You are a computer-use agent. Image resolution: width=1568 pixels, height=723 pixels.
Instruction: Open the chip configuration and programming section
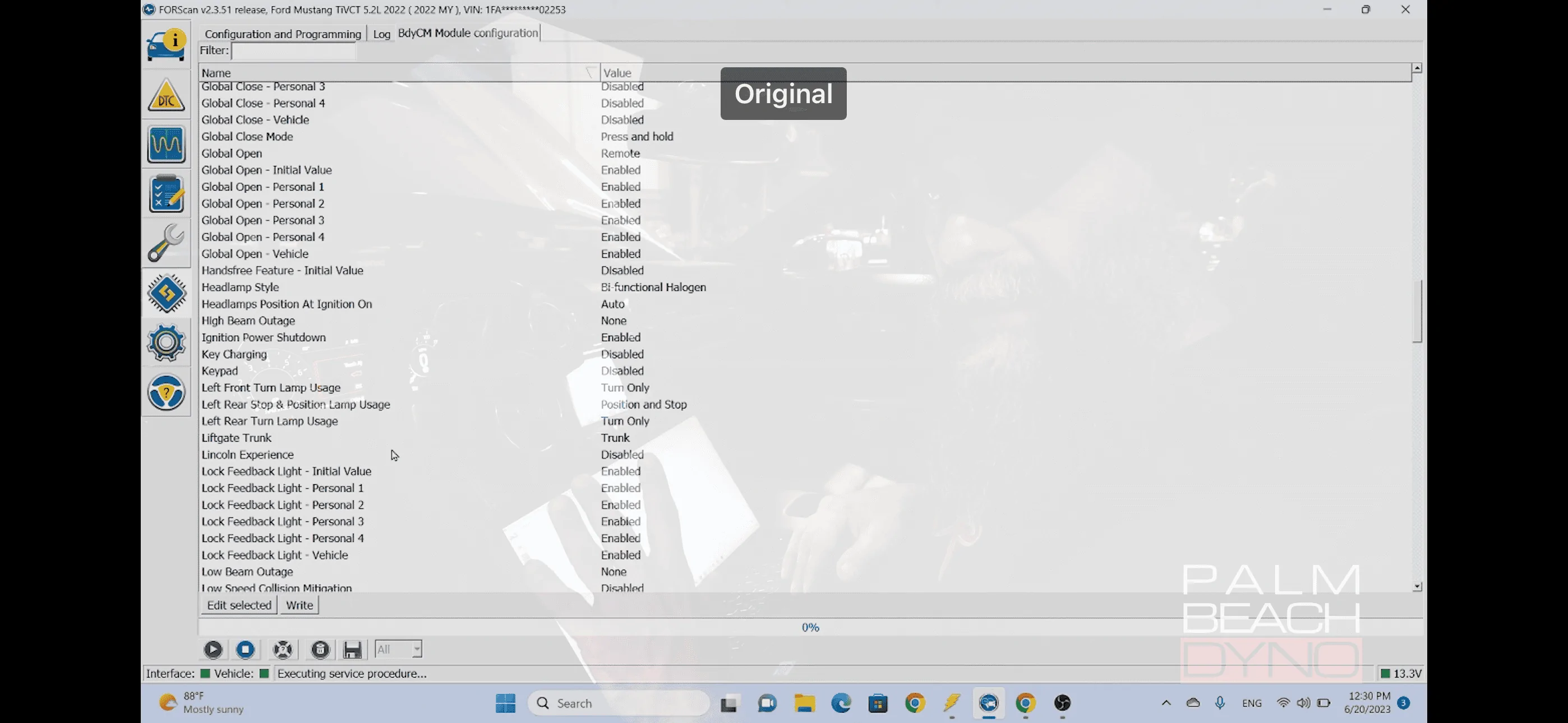pyautogui.click(x=166, y=293)
